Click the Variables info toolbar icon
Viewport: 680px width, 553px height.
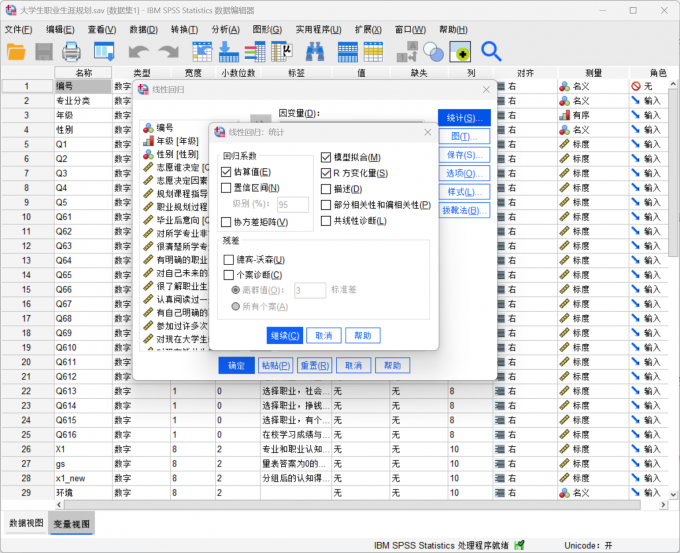pyautogui.click(x=255, y=52)
